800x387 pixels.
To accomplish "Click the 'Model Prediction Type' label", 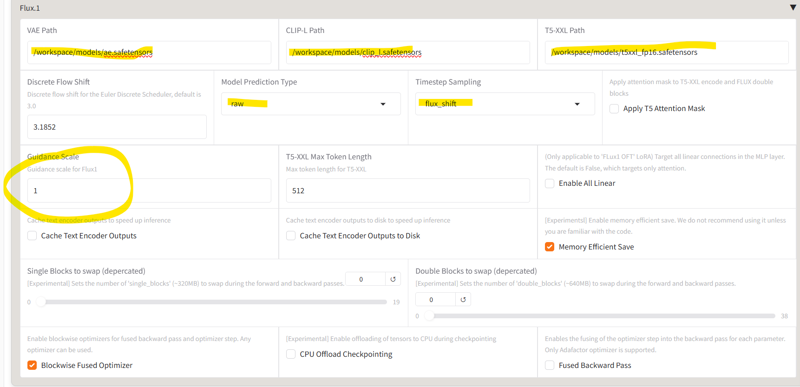I will [x=259, y=82].
